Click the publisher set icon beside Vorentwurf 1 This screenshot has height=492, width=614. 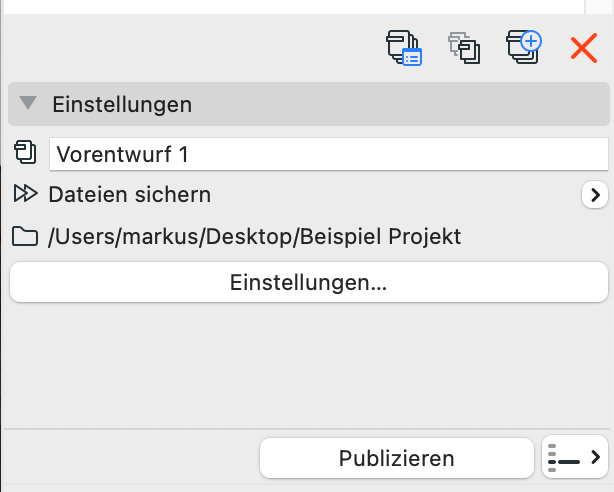pyautogui.click(x=25, y=152)
